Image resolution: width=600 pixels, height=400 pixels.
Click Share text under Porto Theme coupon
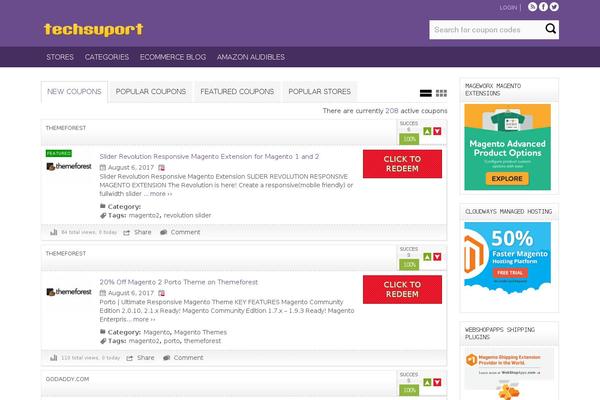point(146,358)
